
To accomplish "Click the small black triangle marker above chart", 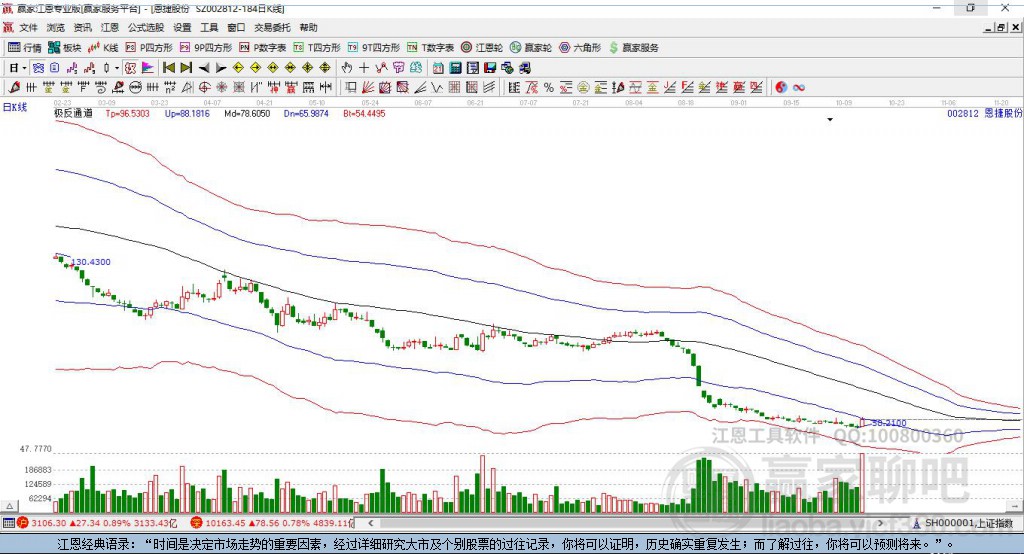I will pos(830,120).
